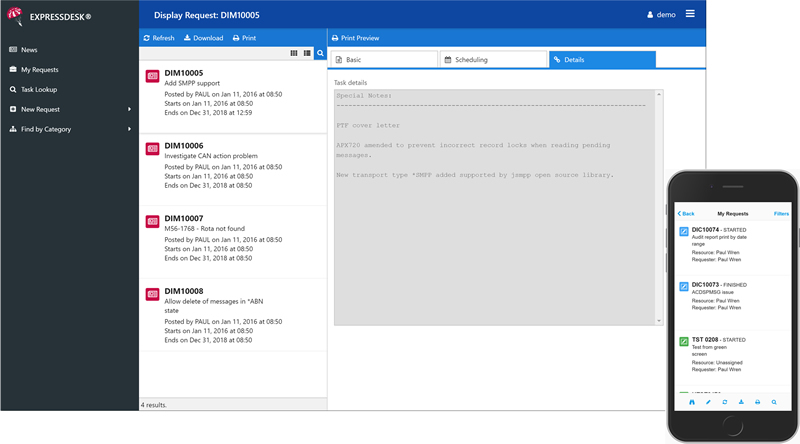Tap the TST 0208 green edit icon

coord(684,341)
